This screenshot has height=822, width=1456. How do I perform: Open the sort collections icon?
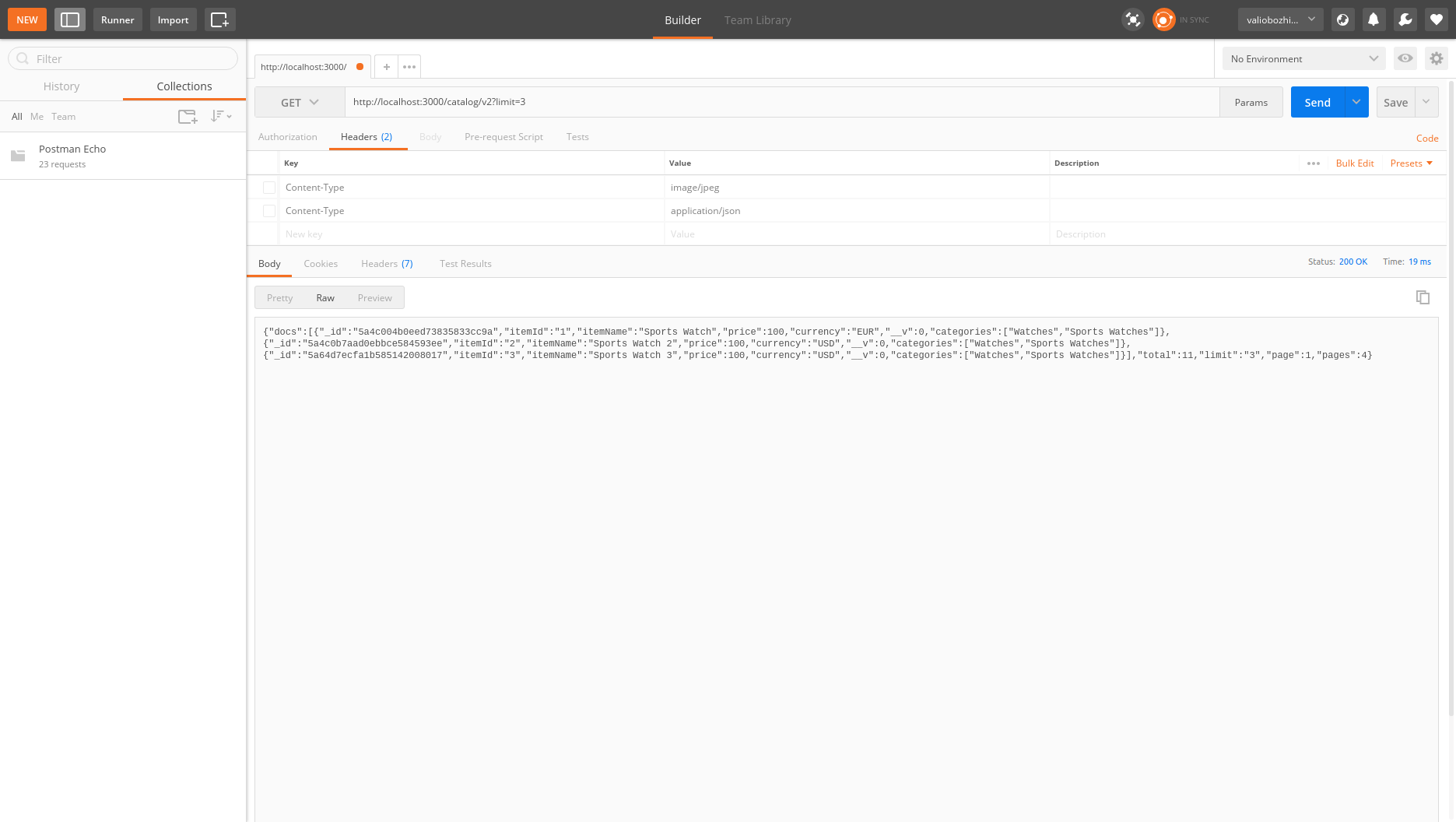pos(221,116)
